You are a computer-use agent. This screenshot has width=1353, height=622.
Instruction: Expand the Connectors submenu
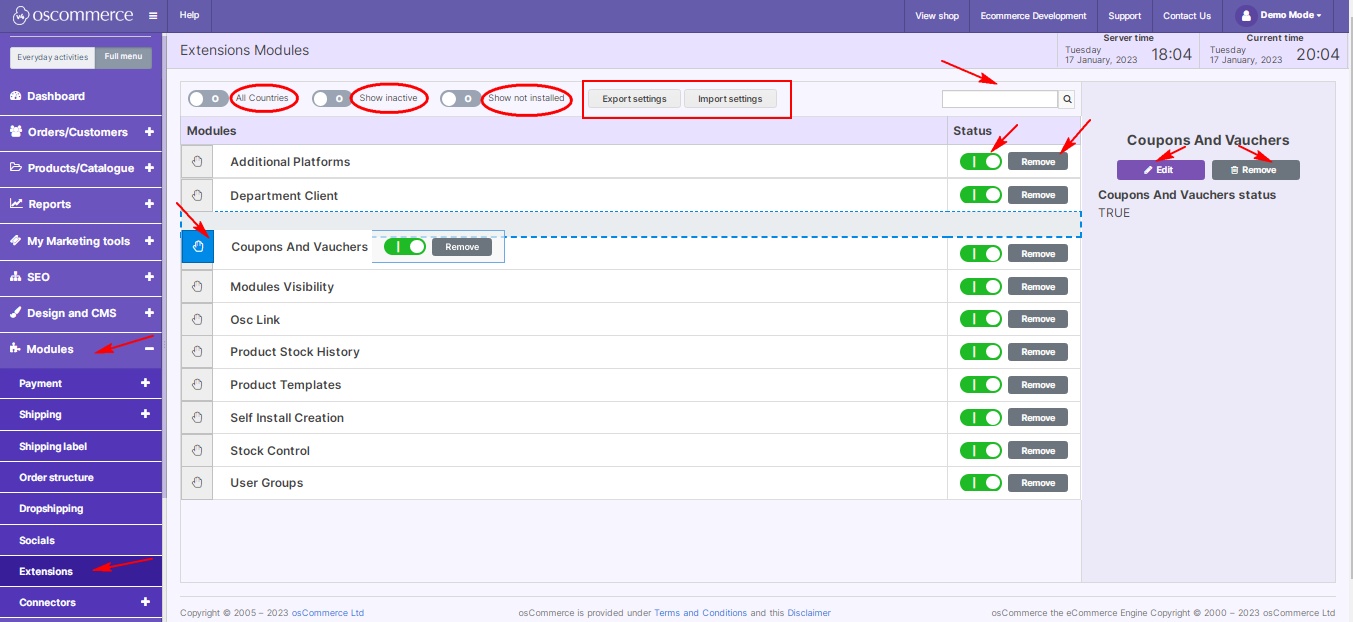pos(145,602)
